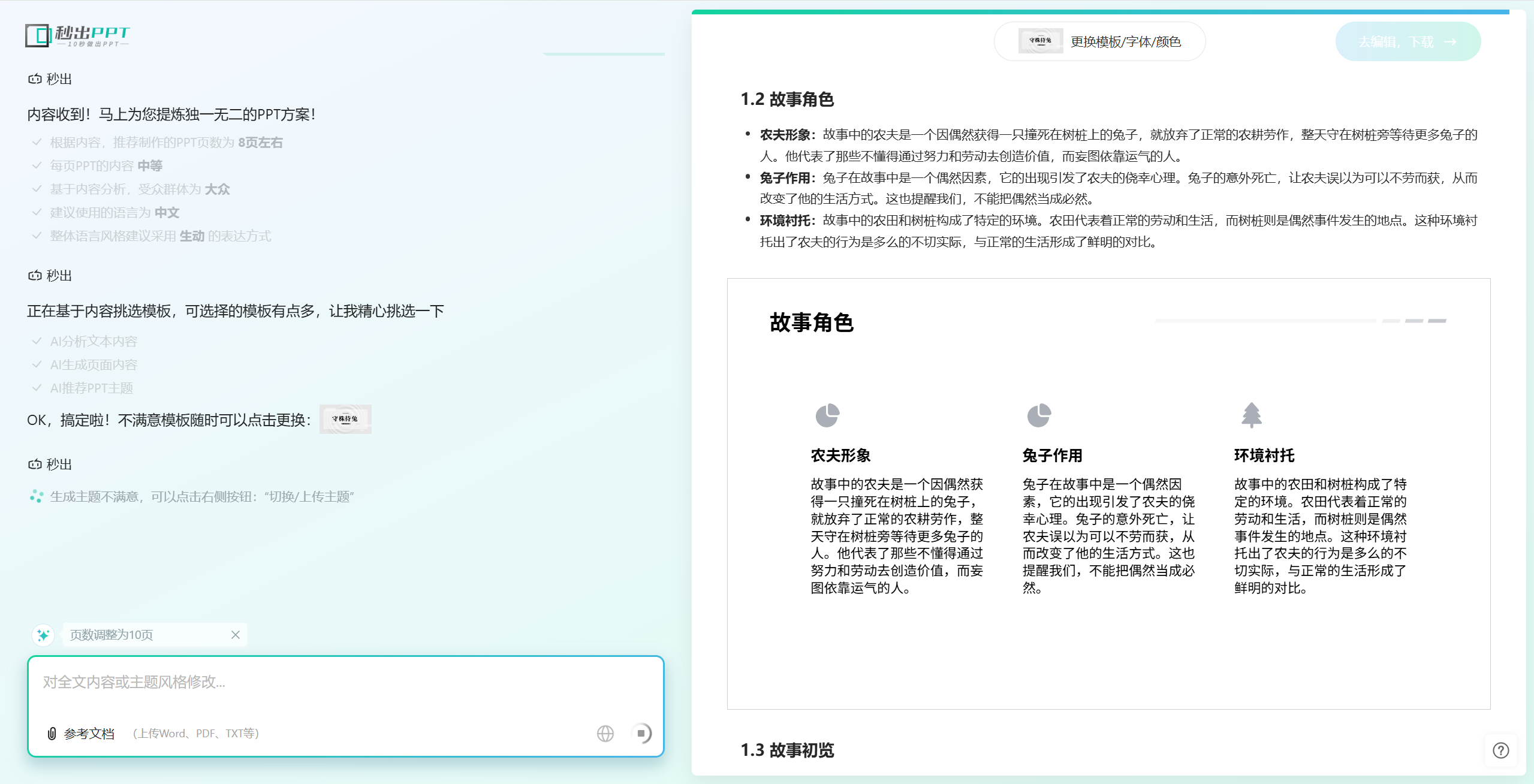
Task: Click the globe web search icon
Action: 605,733
